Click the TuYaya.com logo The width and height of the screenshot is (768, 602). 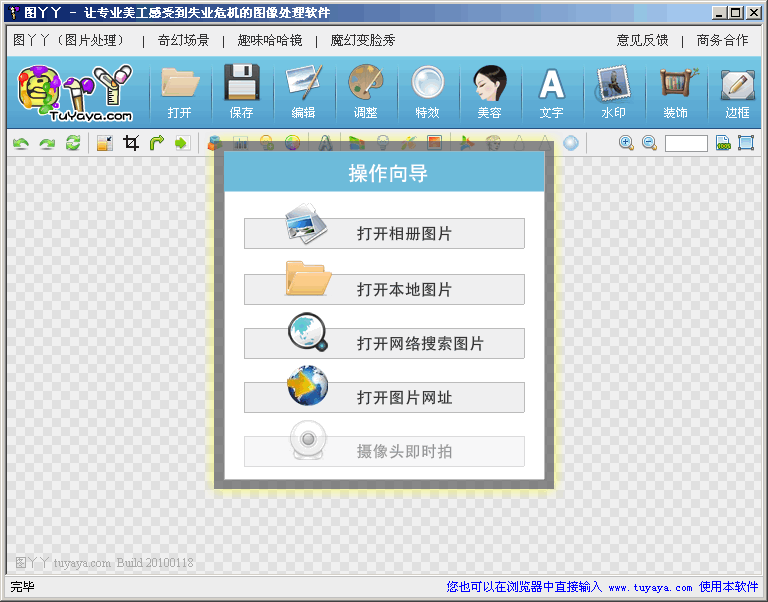click(x=75, y=93)
